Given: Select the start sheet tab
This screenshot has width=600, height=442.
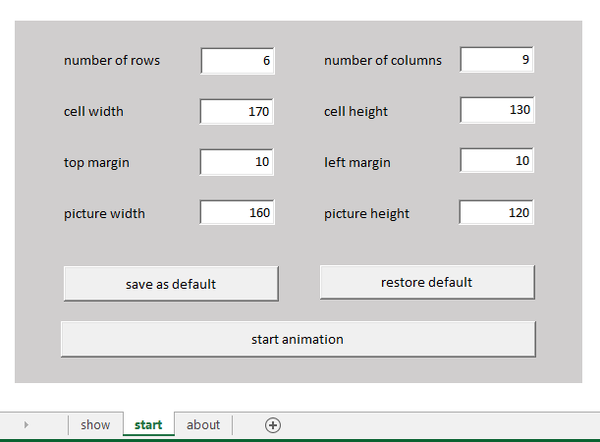Looking at the screenshot, I should coord(148,425).
